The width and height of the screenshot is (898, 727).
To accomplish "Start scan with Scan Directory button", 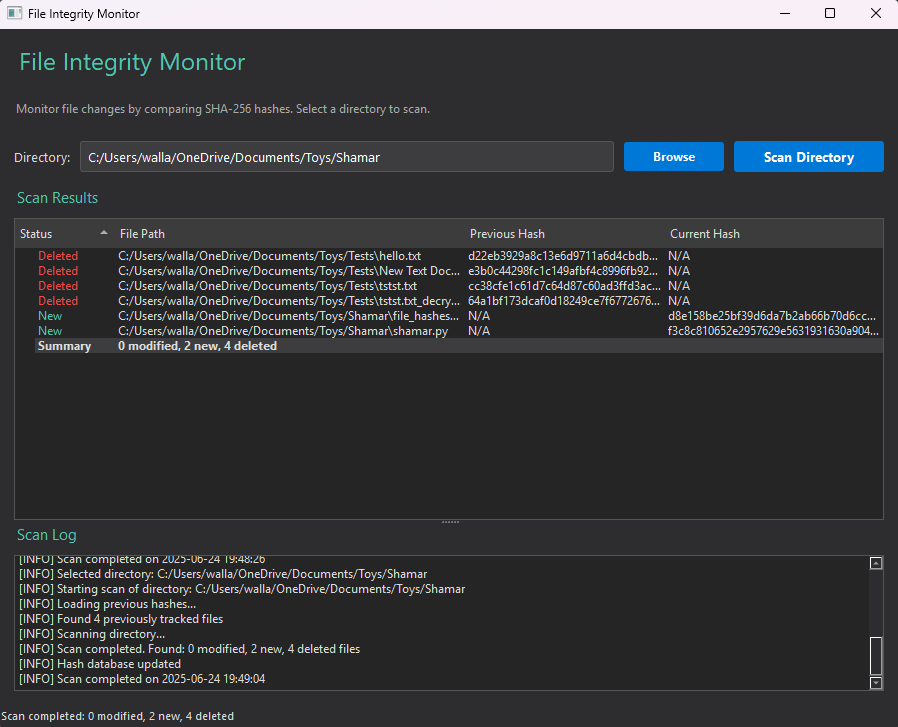I will 809,157.
